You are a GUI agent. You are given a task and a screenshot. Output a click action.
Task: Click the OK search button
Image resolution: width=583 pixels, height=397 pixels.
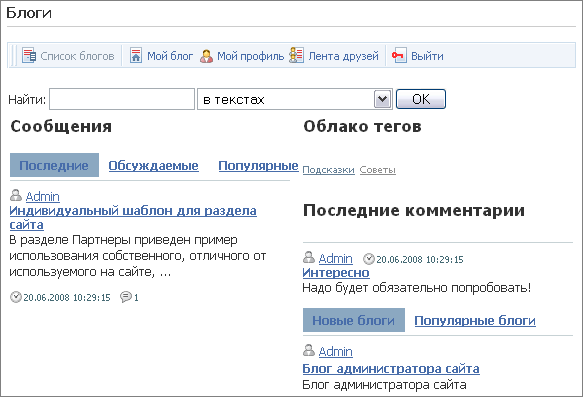pos(421,99)
